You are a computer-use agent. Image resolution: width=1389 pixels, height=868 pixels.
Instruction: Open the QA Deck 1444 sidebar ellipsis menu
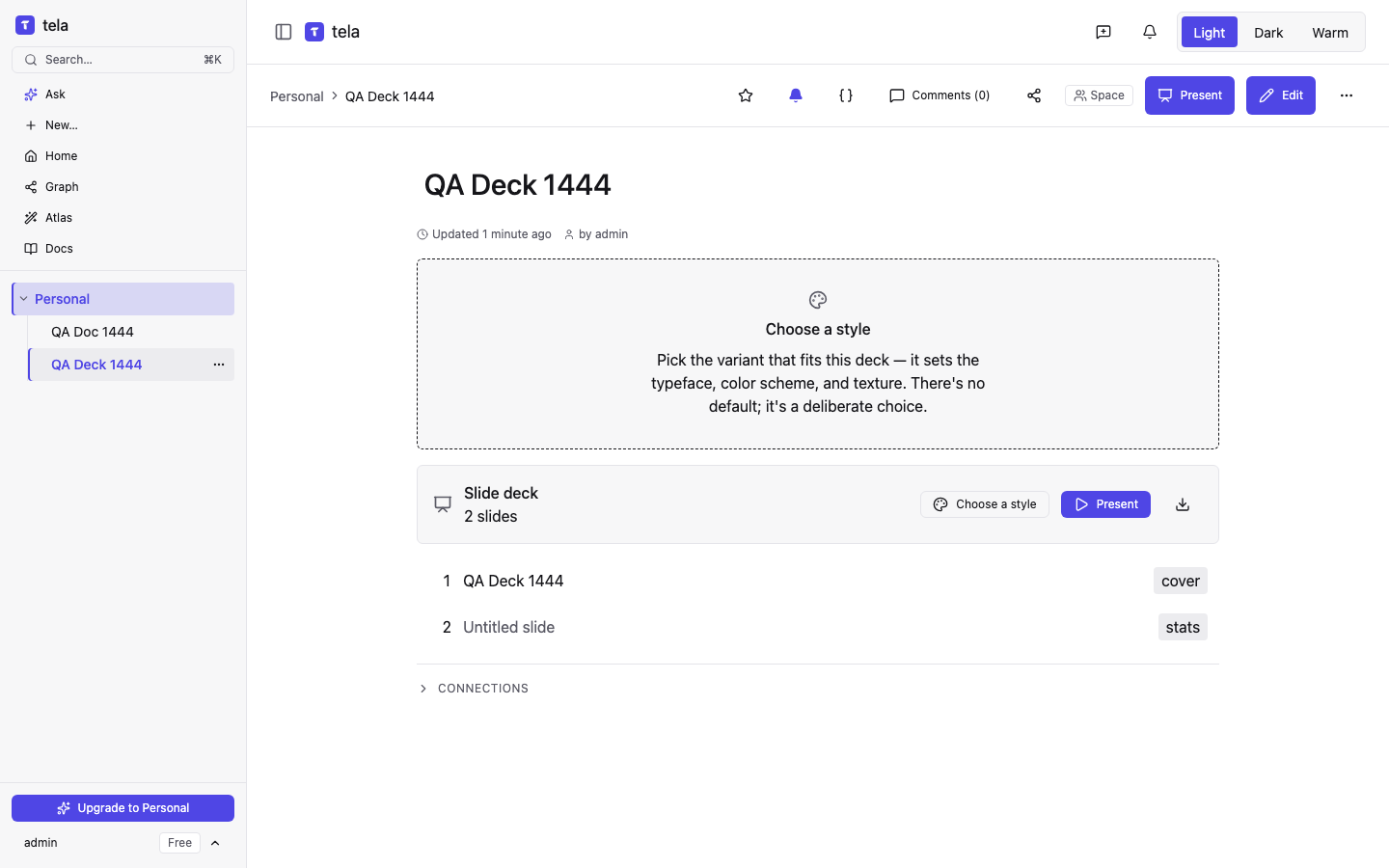point(219,365)
